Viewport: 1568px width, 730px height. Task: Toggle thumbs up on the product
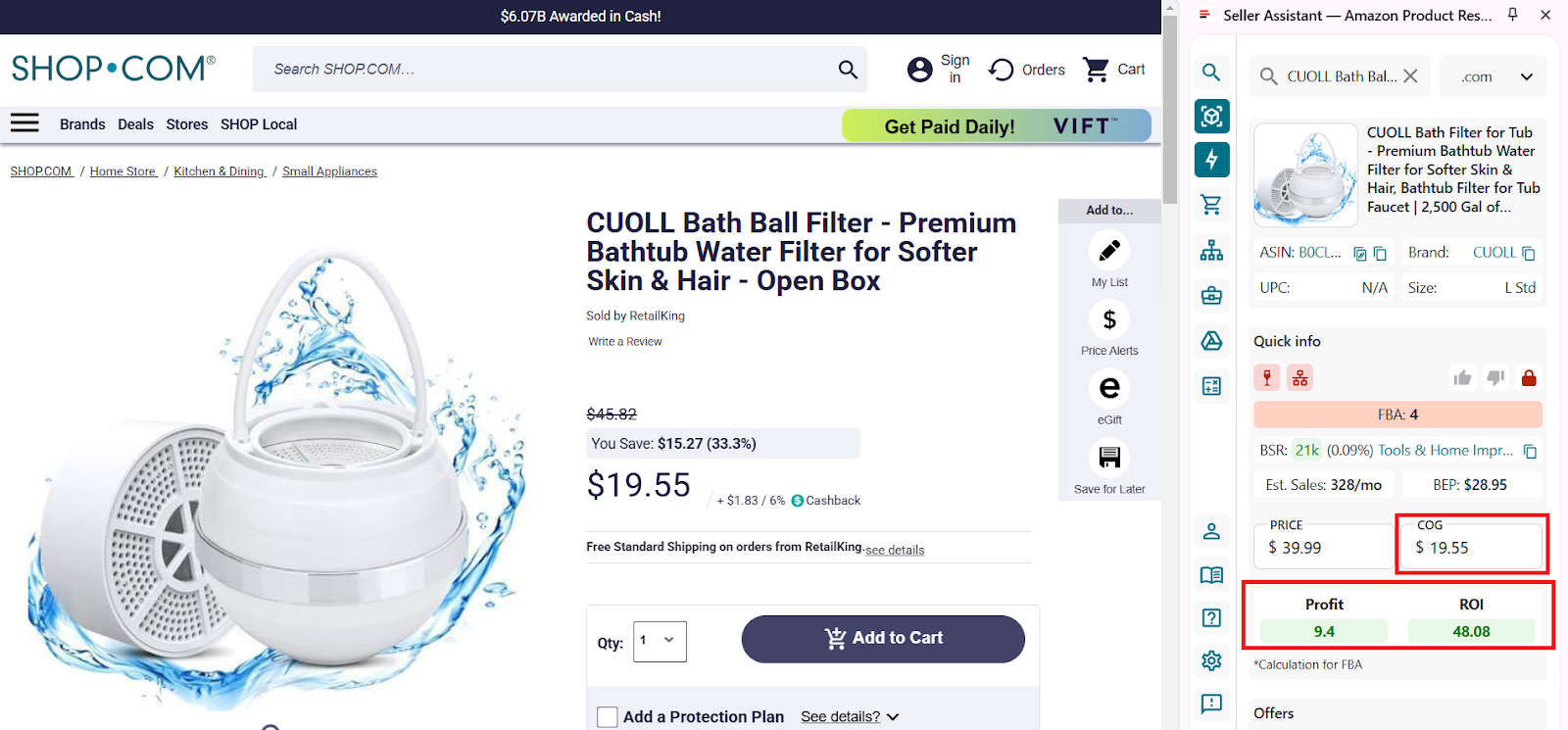[x=1462, y=377]
